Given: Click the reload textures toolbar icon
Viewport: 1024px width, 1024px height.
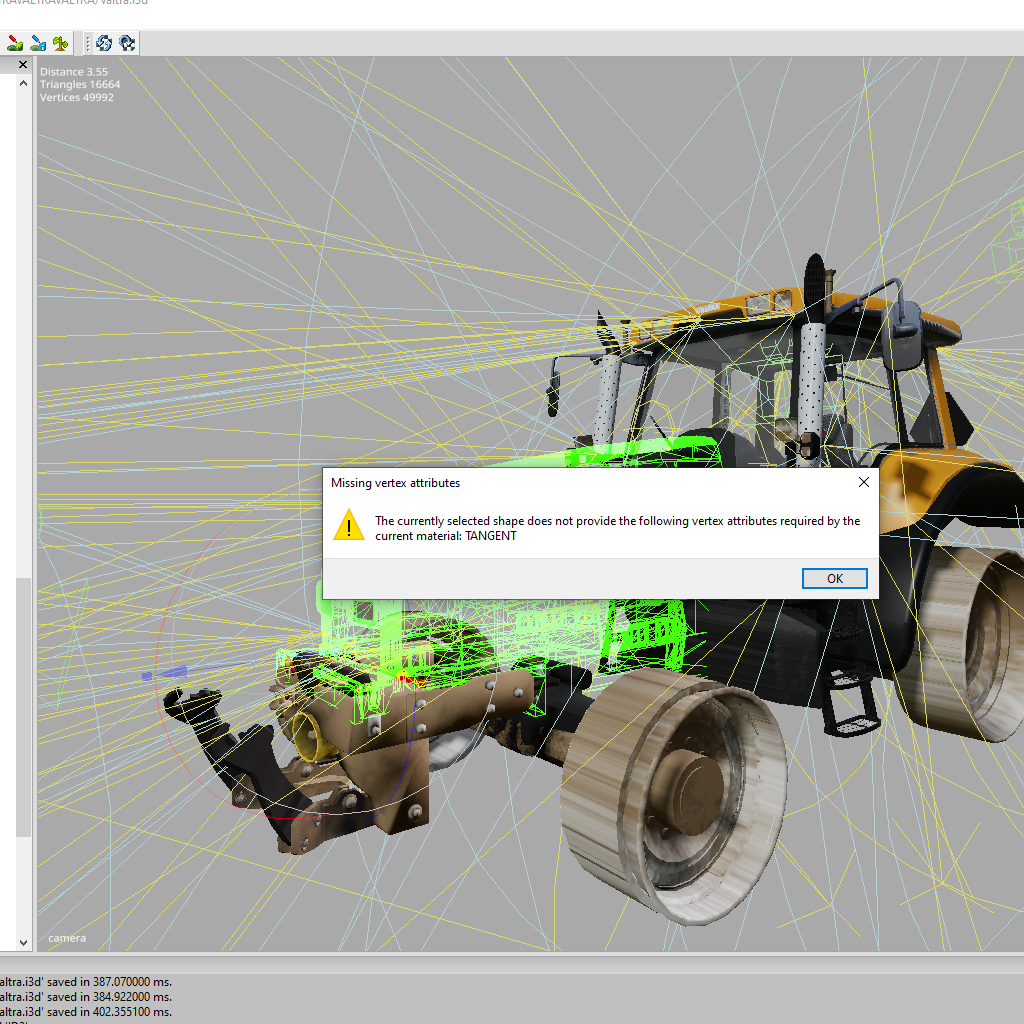Looking at the screenshot, I should click(x=104, y=44).
